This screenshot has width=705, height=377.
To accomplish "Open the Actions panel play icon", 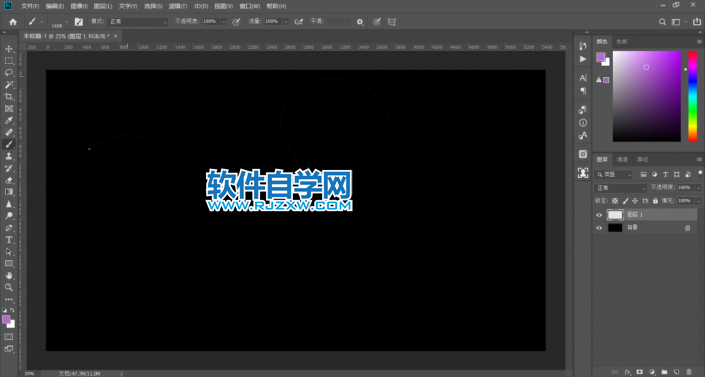I will tap(583, 59).
